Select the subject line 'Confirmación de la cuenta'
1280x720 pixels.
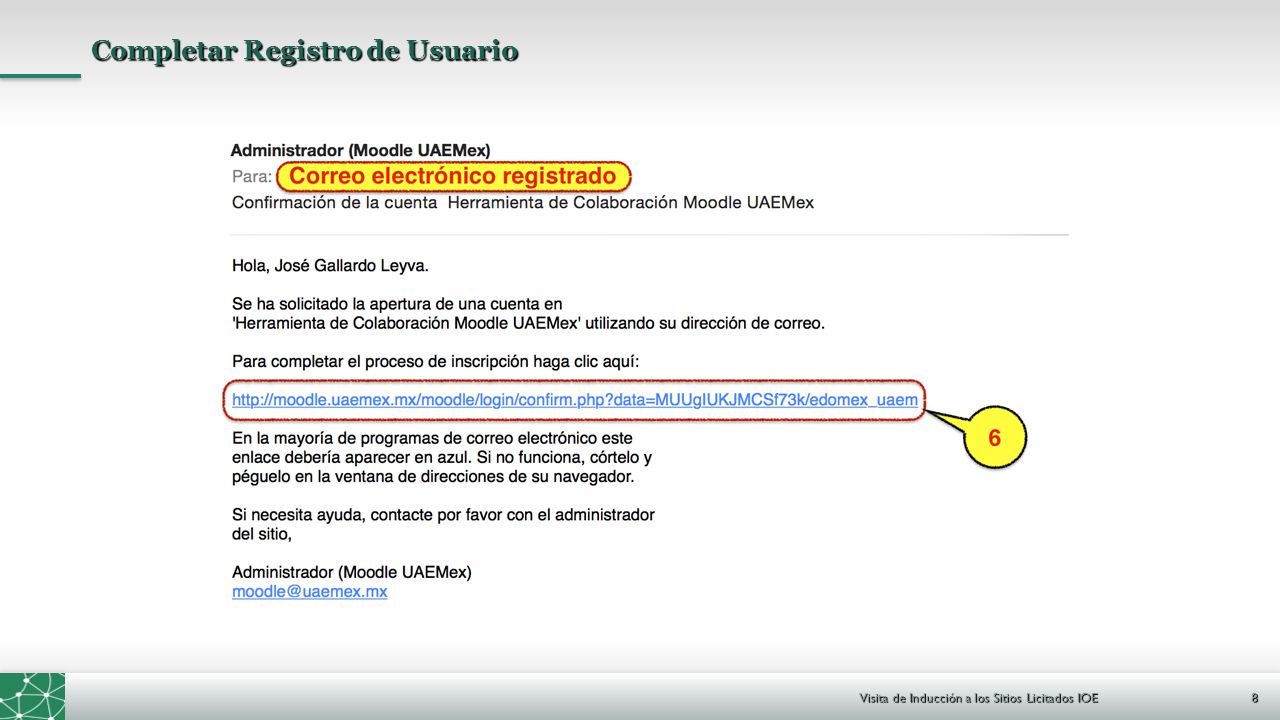point(334,203)
